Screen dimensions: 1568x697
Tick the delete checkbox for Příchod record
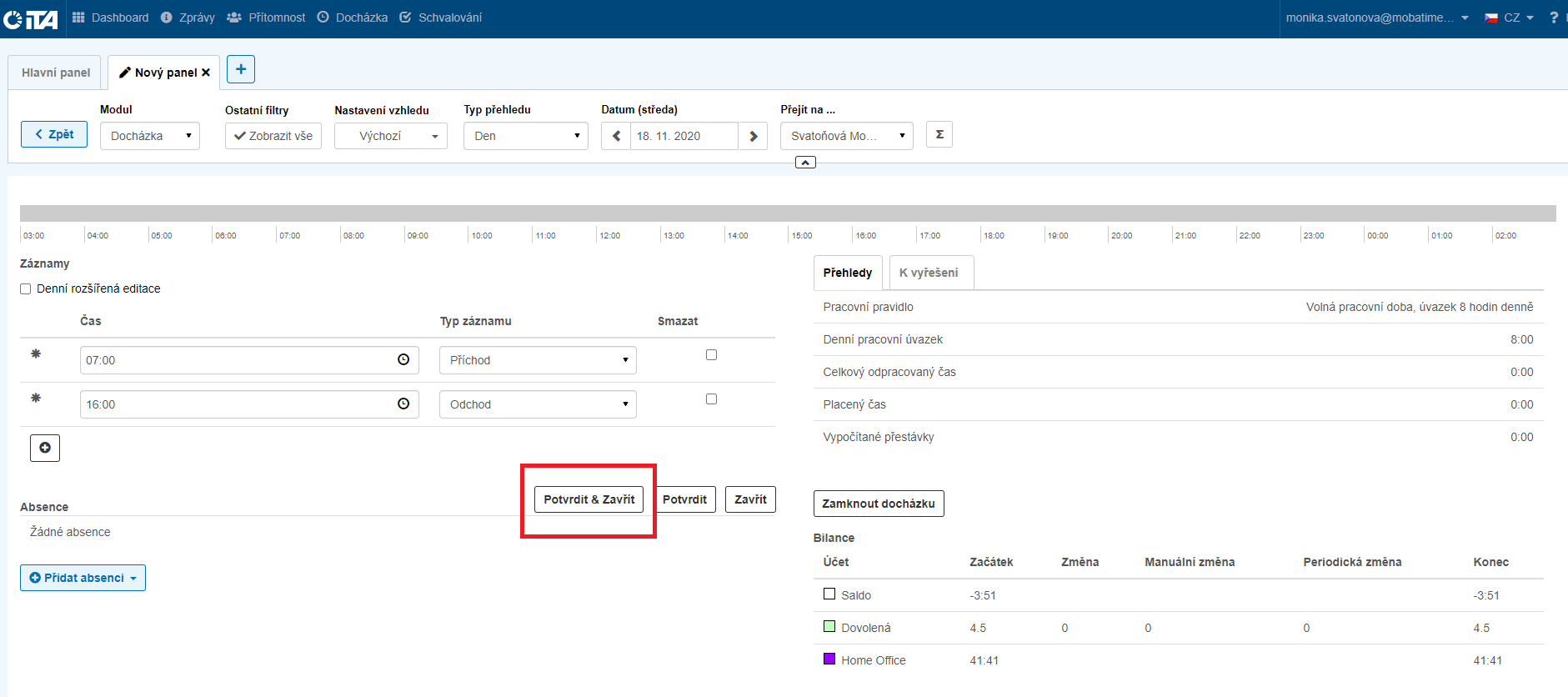coord(711,355)
